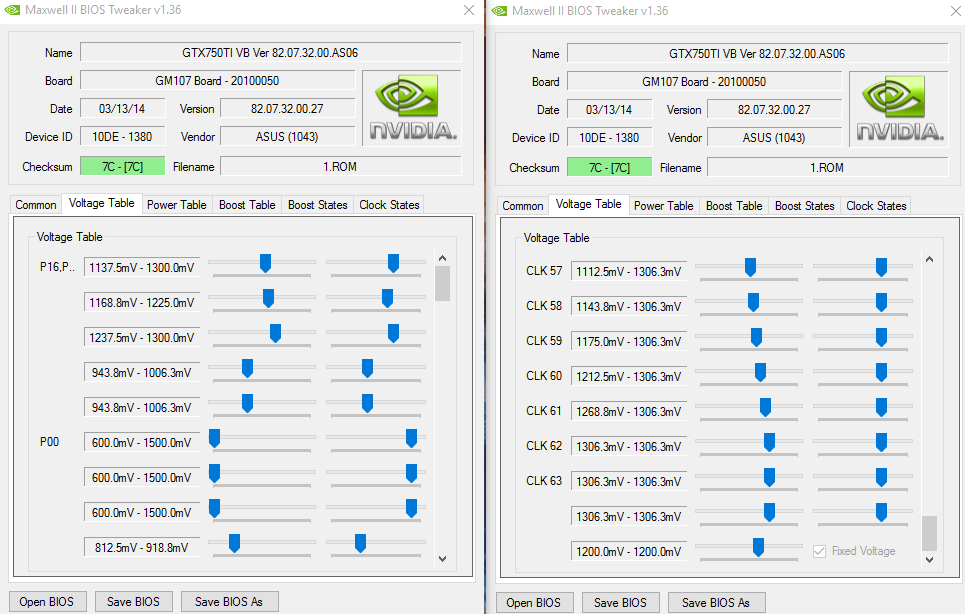This screenshot has width=965, height=614.
Task: Click NVIDIA logo in left window
Action: click(412, 108)
